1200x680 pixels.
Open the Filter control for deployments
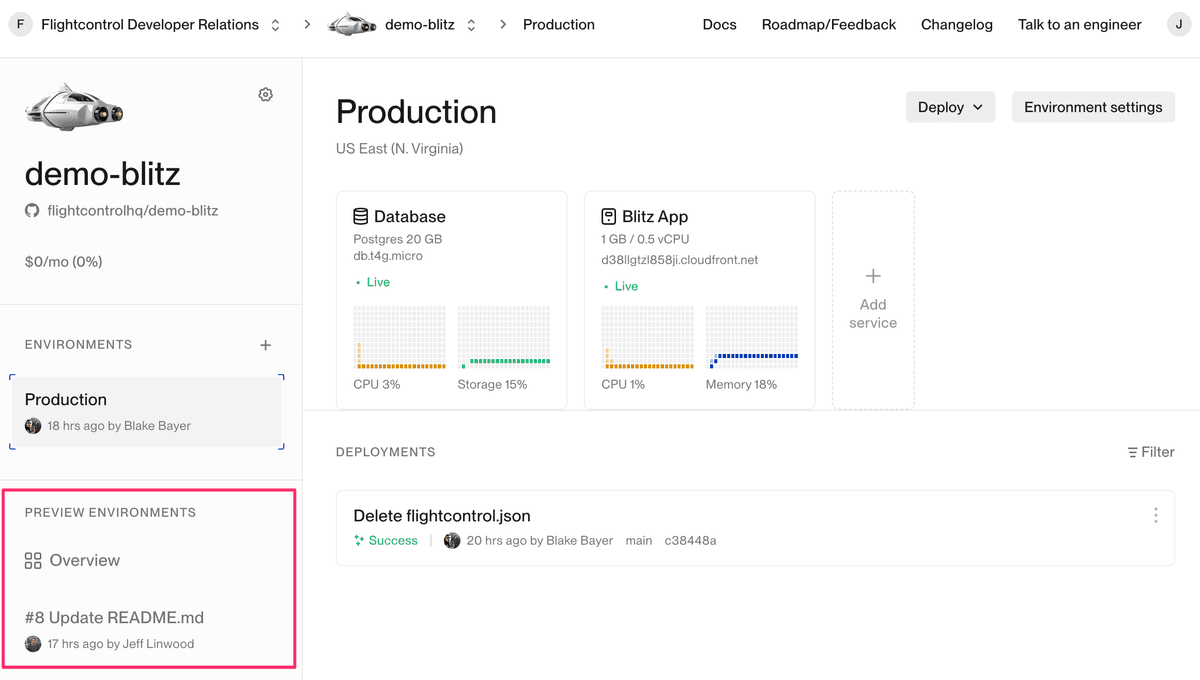pos(1150,452)
